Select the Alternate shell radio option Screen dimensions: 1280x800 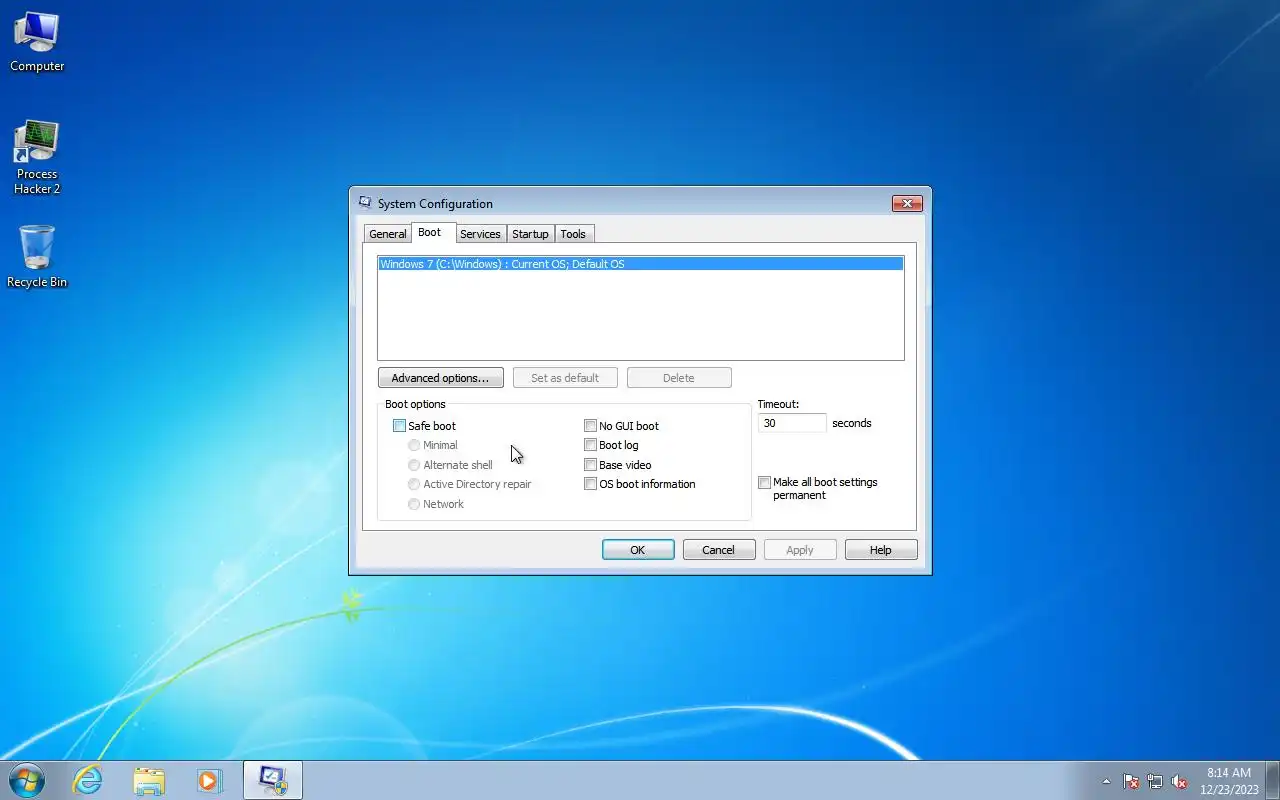click(x=414, y=465)
